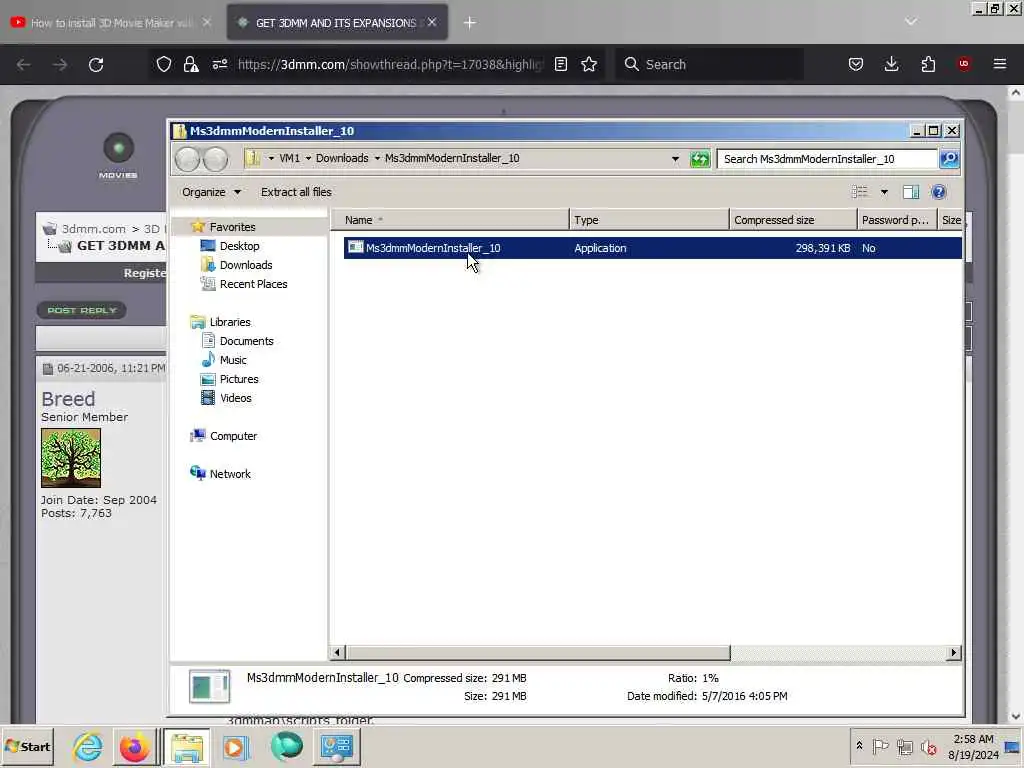
Task: Sort by Compressed size column header
Action: click(x=793, y=220)
